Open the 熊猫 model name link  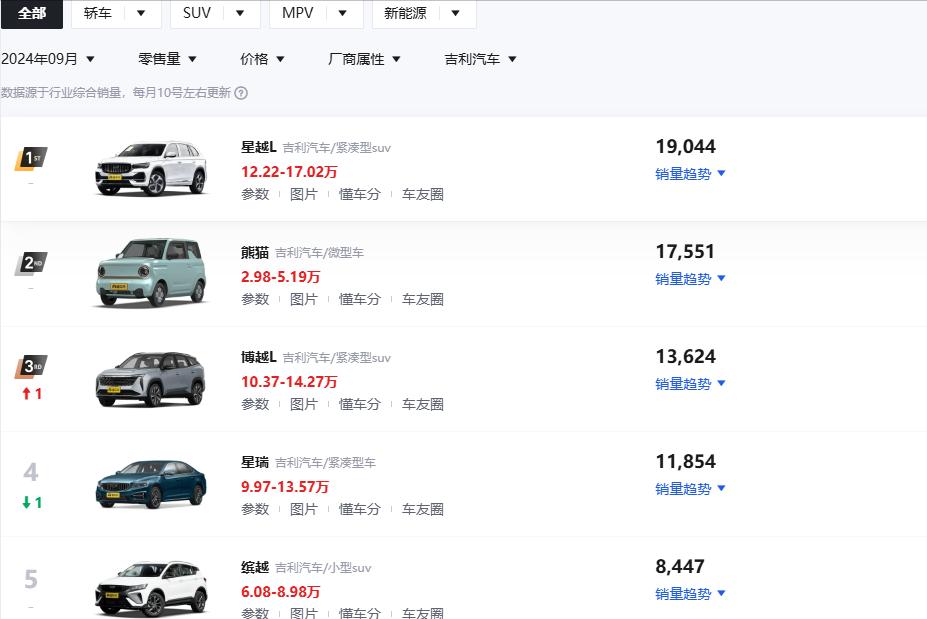(255, 252)
